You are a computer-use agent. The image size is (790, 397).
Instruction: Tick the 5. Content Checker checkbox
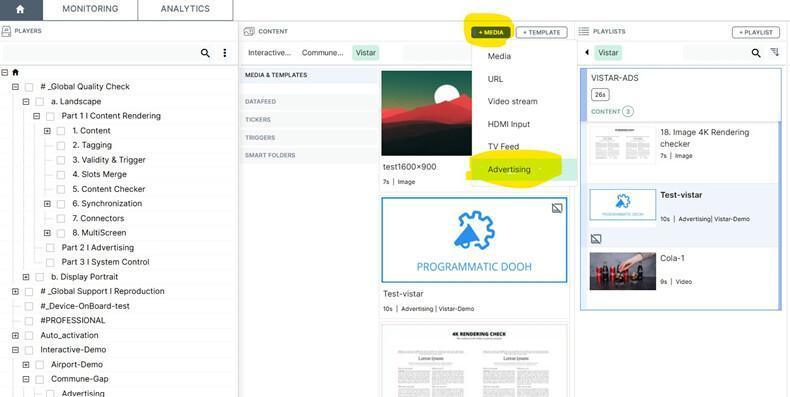(x=61, y=189)
